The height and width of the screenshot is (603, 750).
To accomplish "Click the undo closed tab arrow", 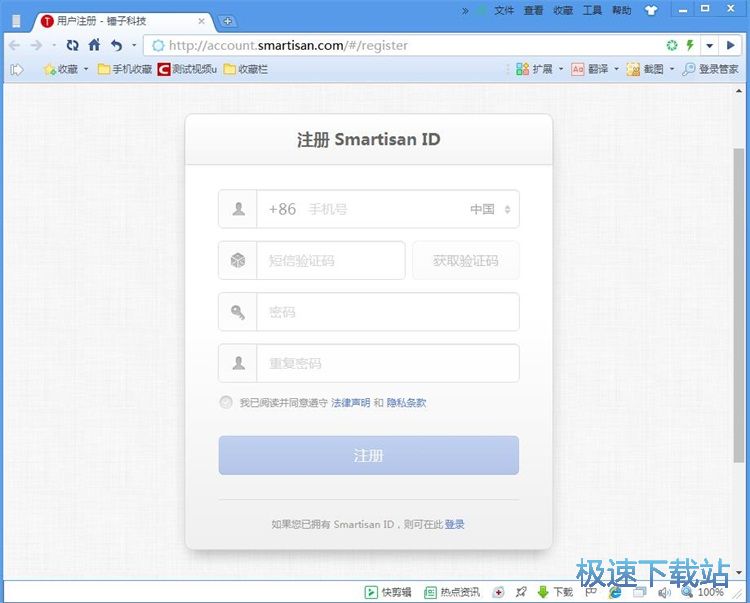I will coord(116,45).
